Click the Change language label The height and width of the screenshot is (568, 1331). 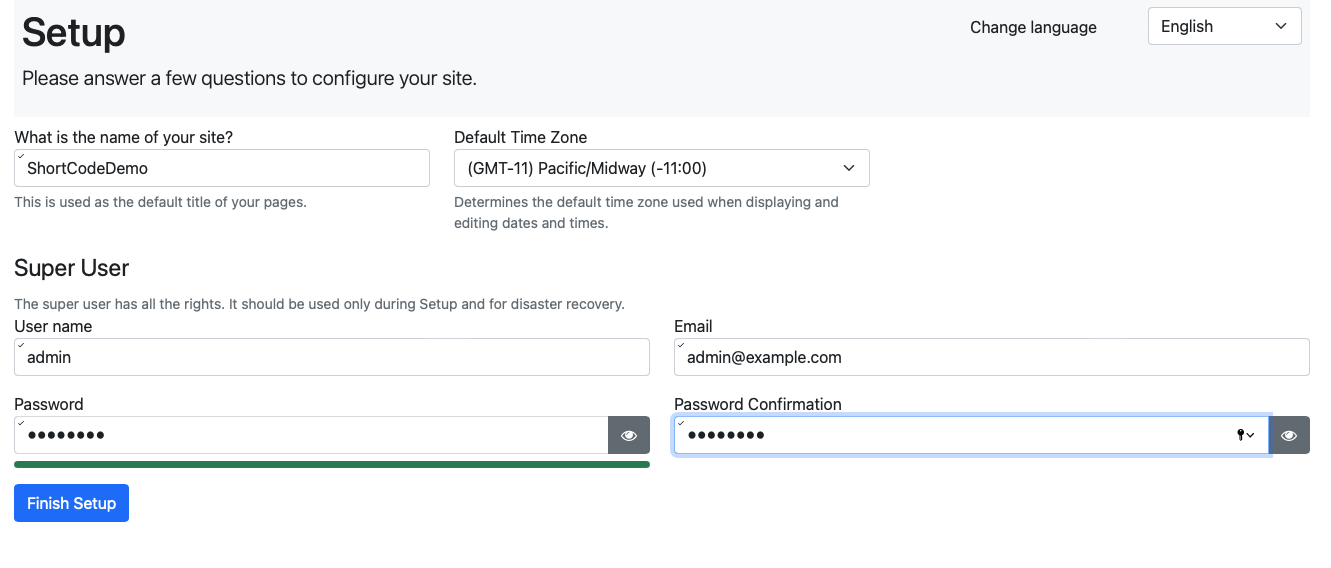[x=1033, y=27]
